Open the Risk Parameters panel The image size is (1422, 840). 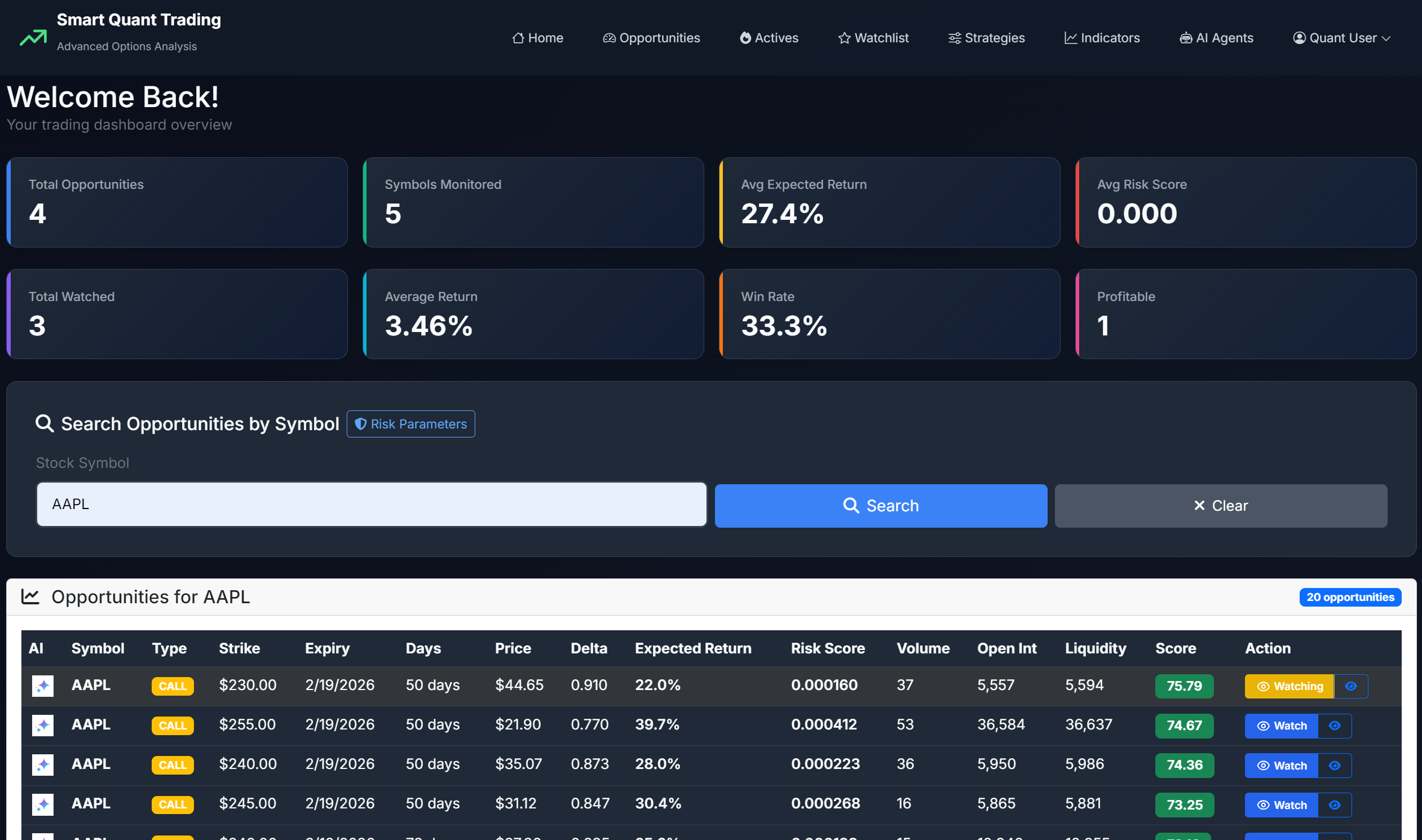click(x=410, y=424)
